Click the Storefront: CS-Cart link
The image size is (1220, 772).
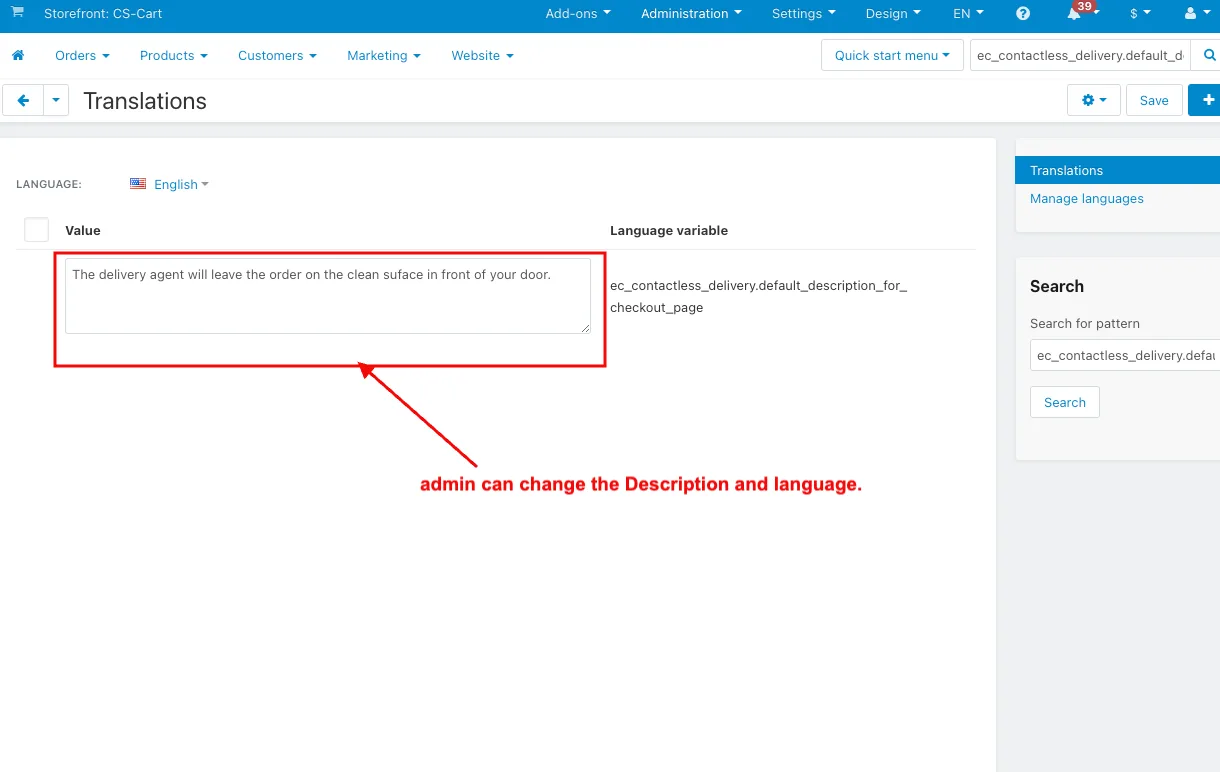click(103, 14)
